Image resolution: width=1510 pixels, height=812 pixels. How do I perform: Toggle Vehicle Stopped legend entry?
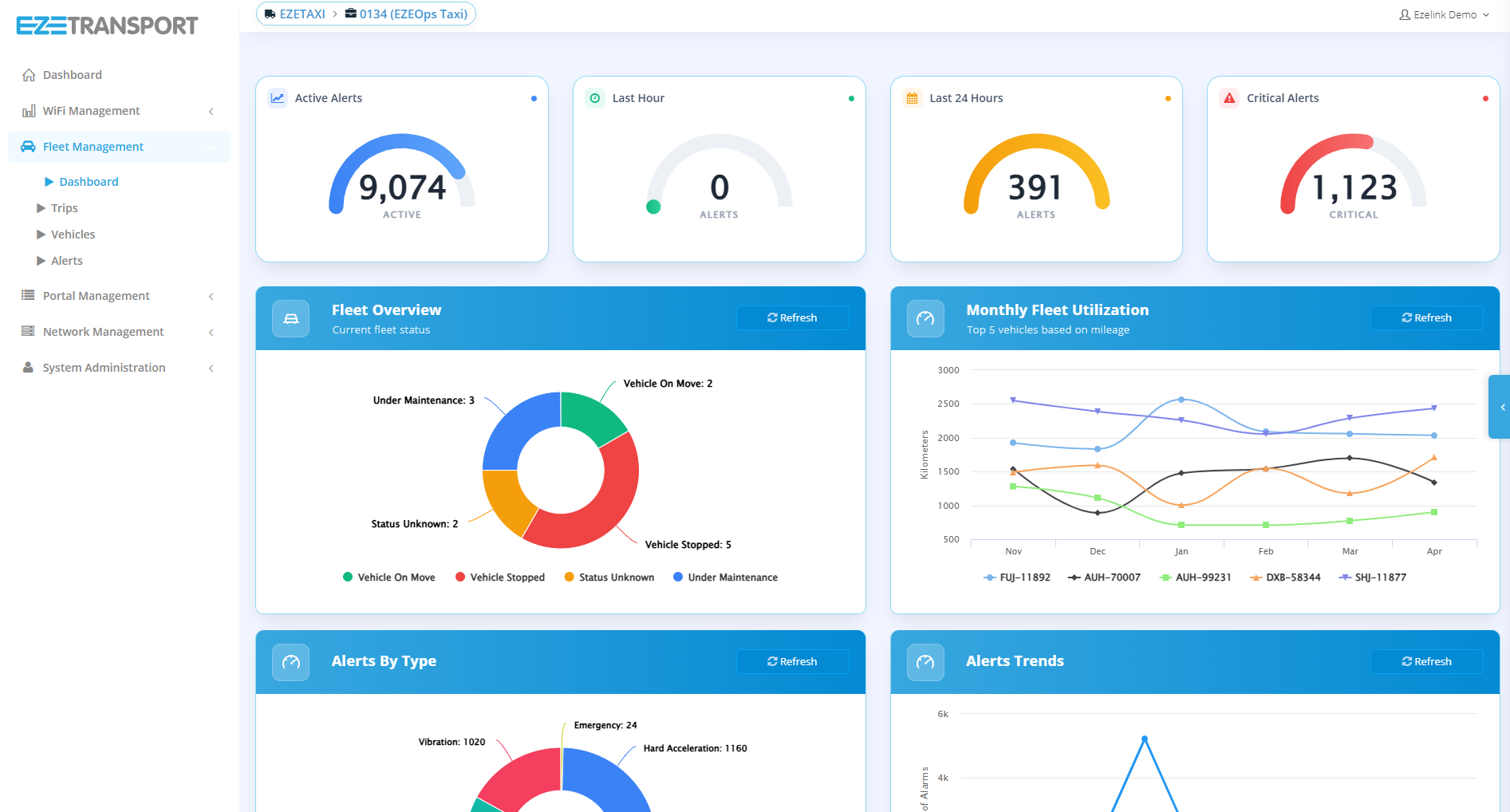[500, 577]
